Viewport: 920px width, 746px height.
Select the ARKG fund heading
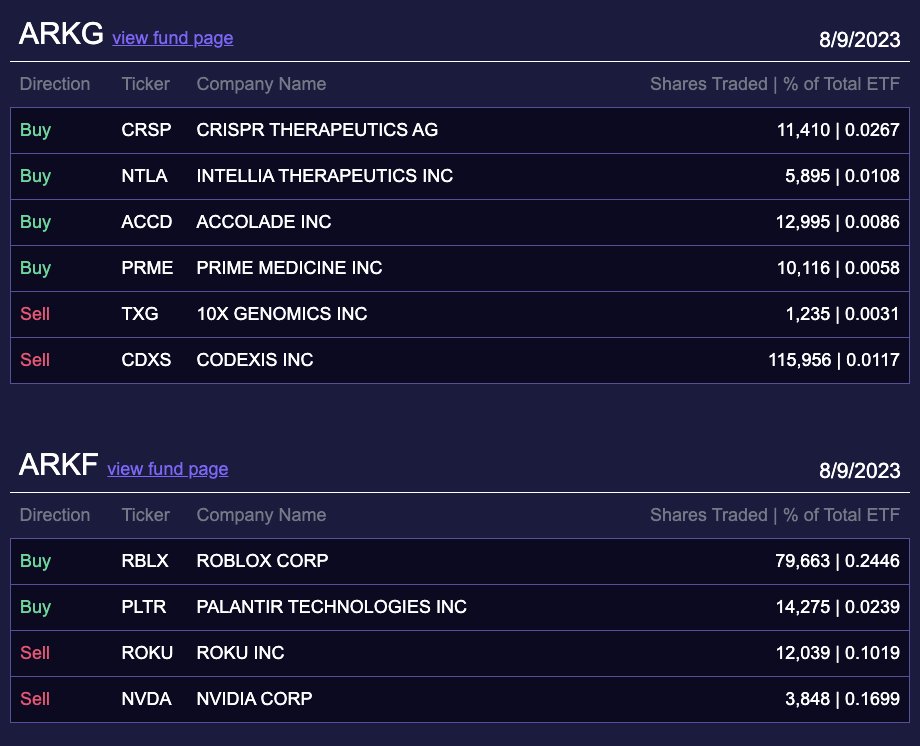(55, 33)
